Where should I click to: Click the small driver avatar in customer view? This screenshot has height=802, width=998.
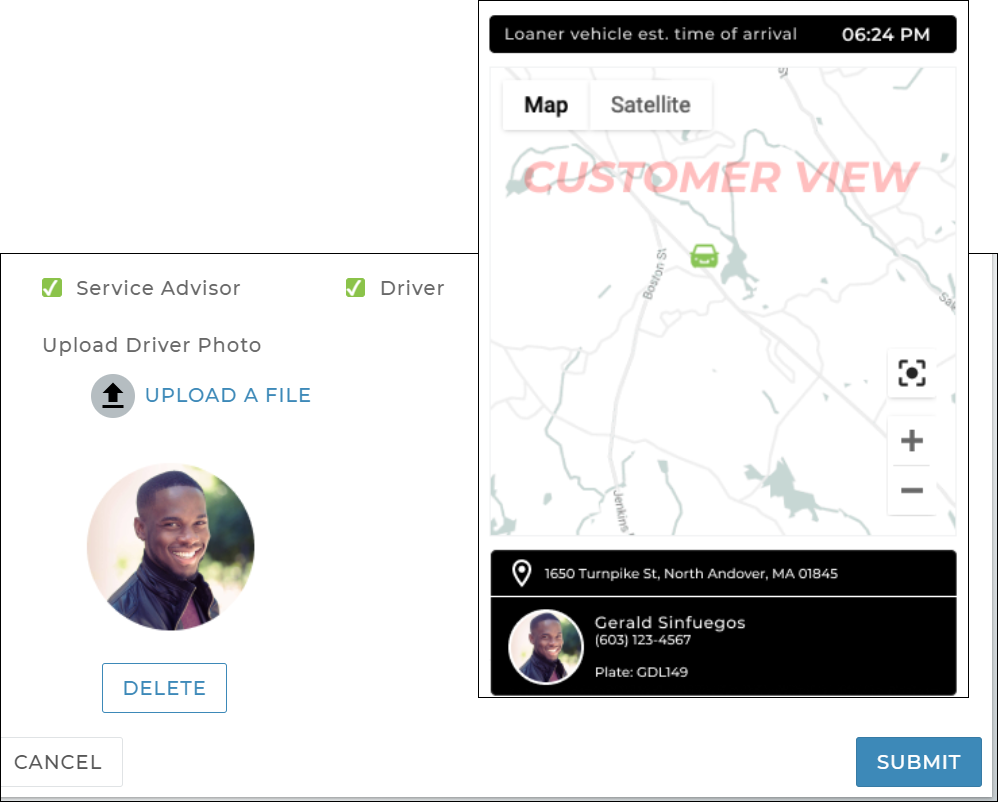[x=546, y=646]
